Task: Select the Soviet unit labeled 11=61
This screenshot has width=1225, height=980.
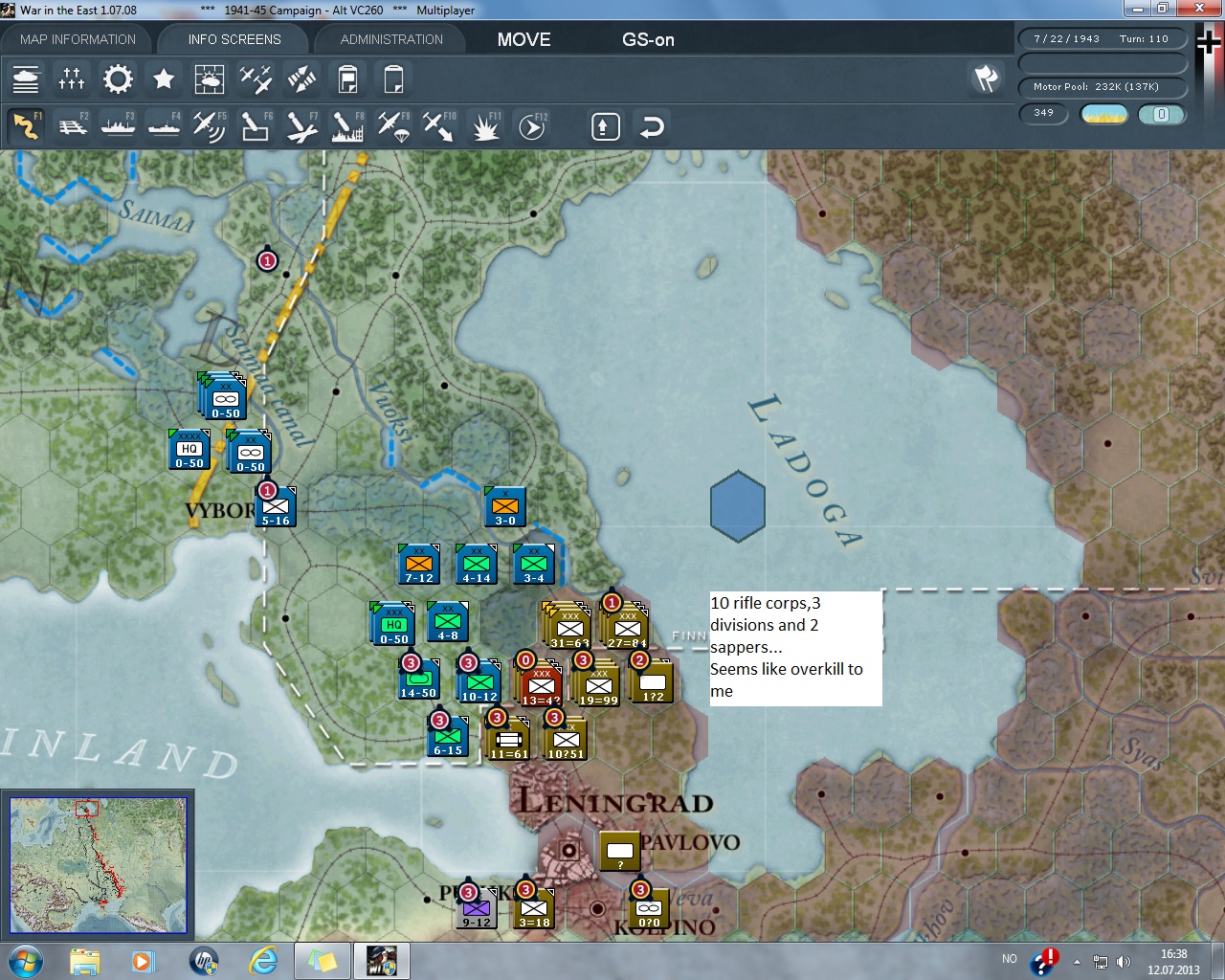Action: pyautogui.click(x=508, y=738)
